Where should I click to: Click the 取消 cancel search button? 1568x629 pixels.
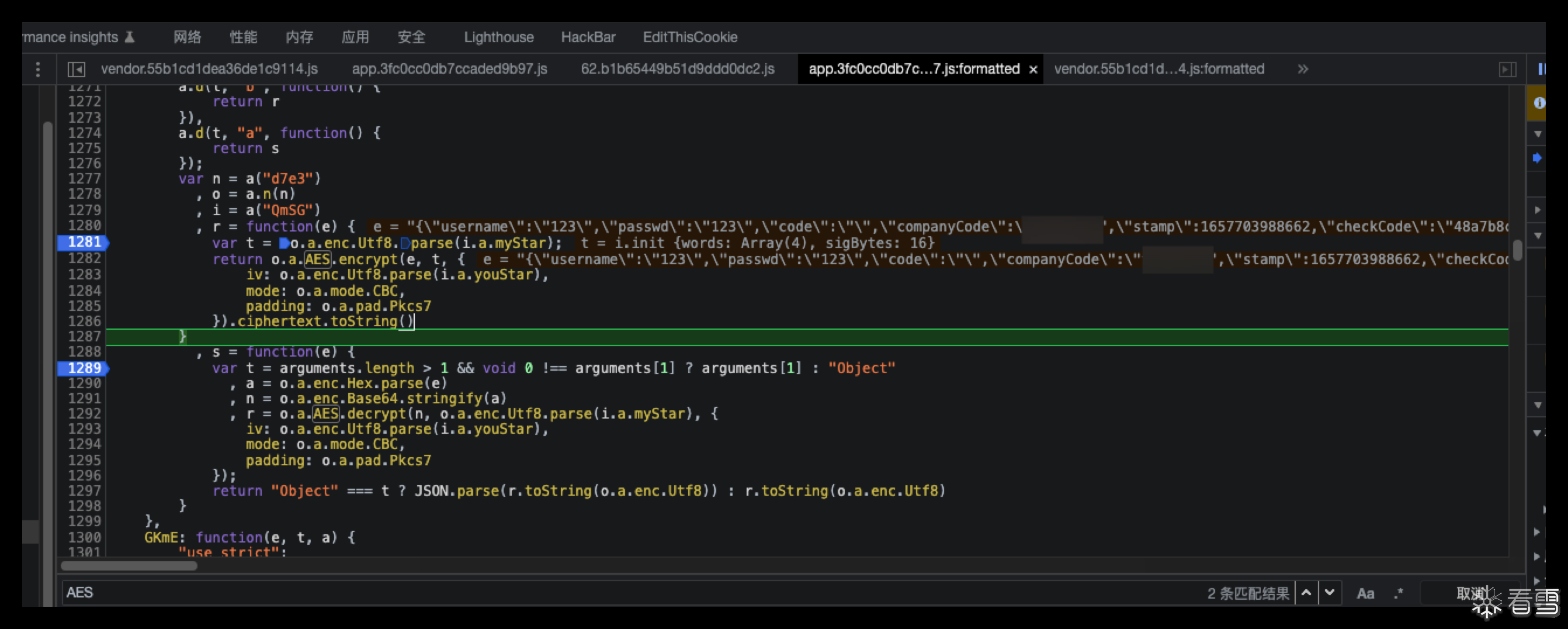[x=1469, y=593]
